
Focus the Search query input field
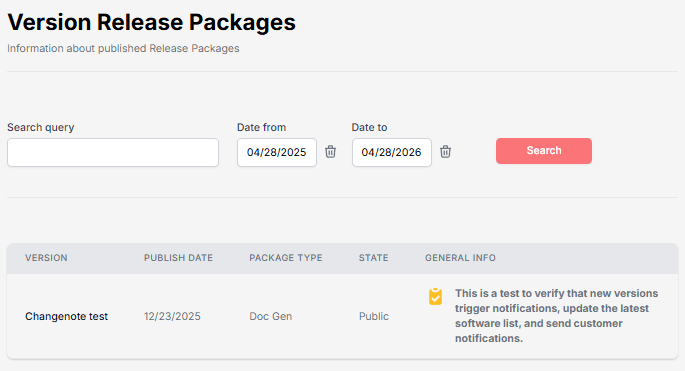point(113,153)
